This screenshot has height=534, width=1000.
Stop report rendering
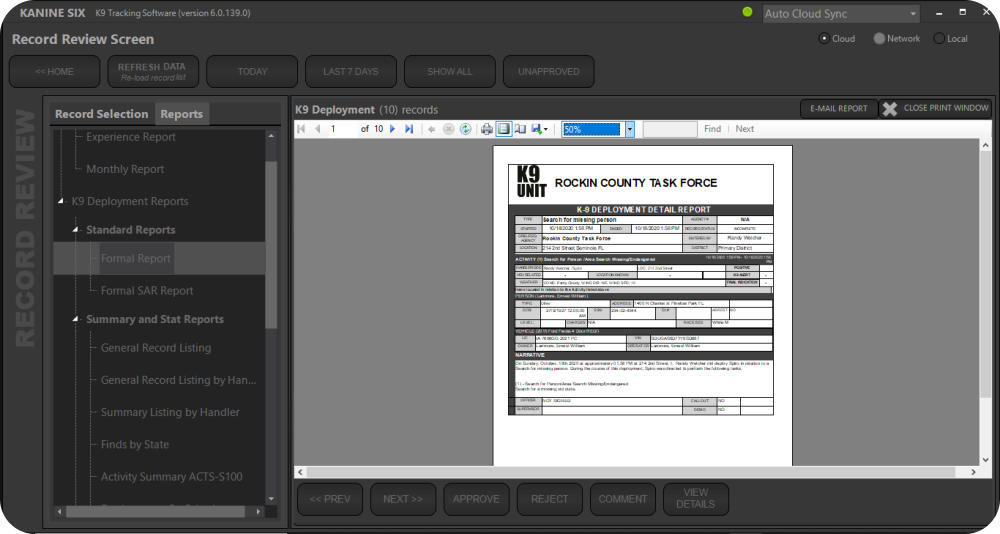(448, 129)
